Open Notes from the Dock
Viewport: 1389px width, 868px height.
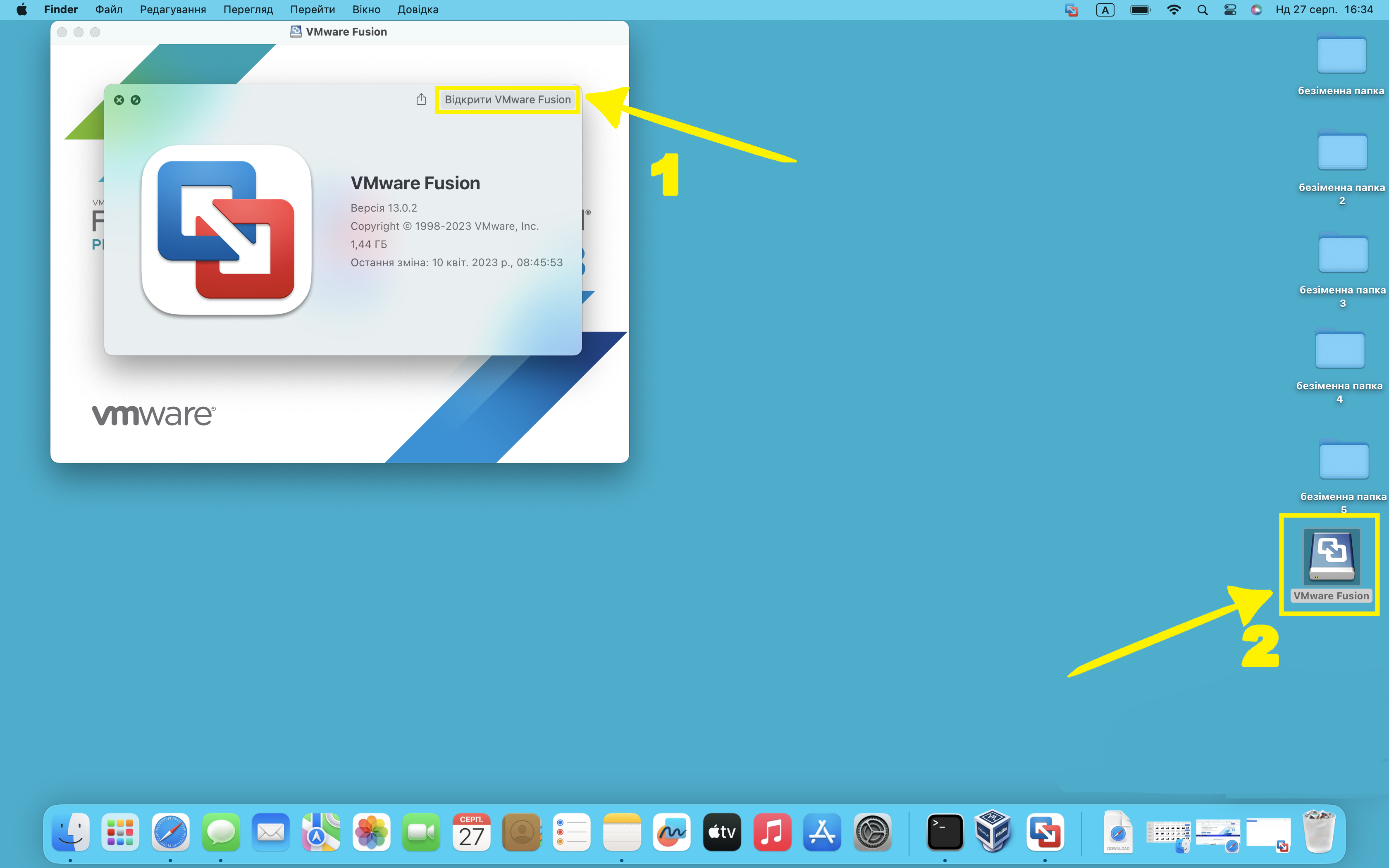(622, 832)
